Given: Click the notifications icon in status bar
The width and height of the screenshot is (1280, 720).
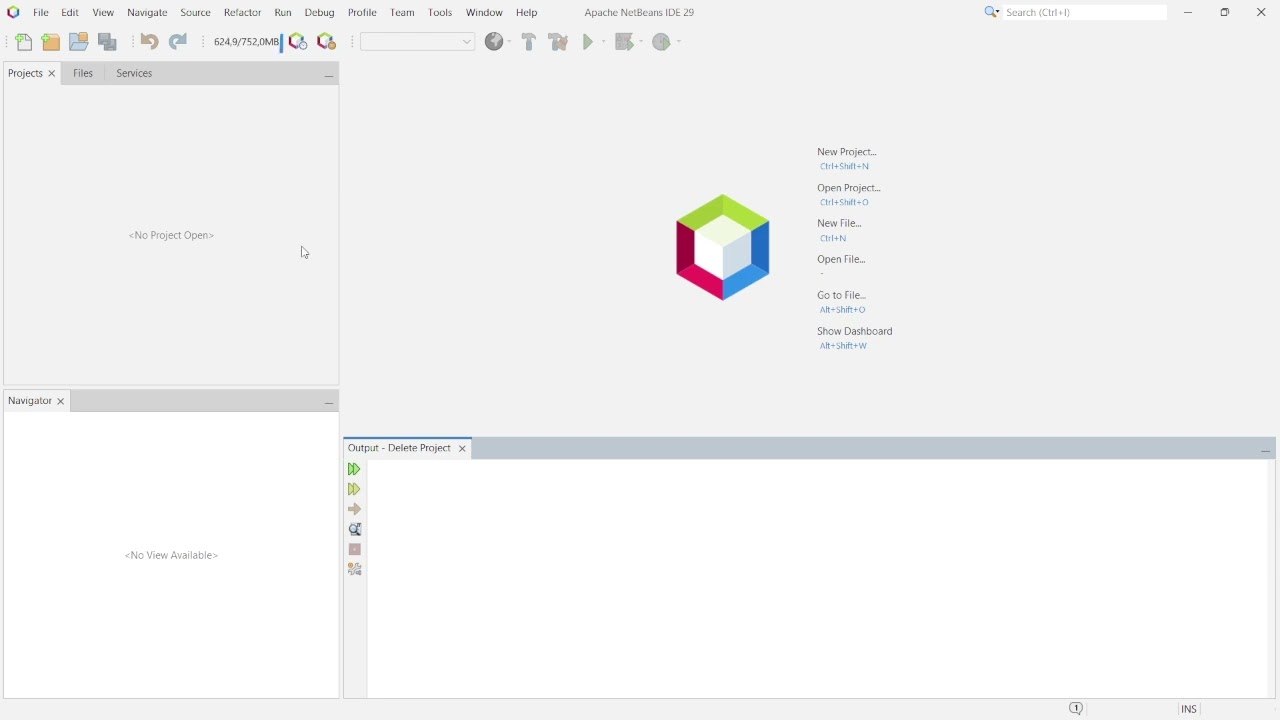Looking at the screenshot, I should [1077, 710].
